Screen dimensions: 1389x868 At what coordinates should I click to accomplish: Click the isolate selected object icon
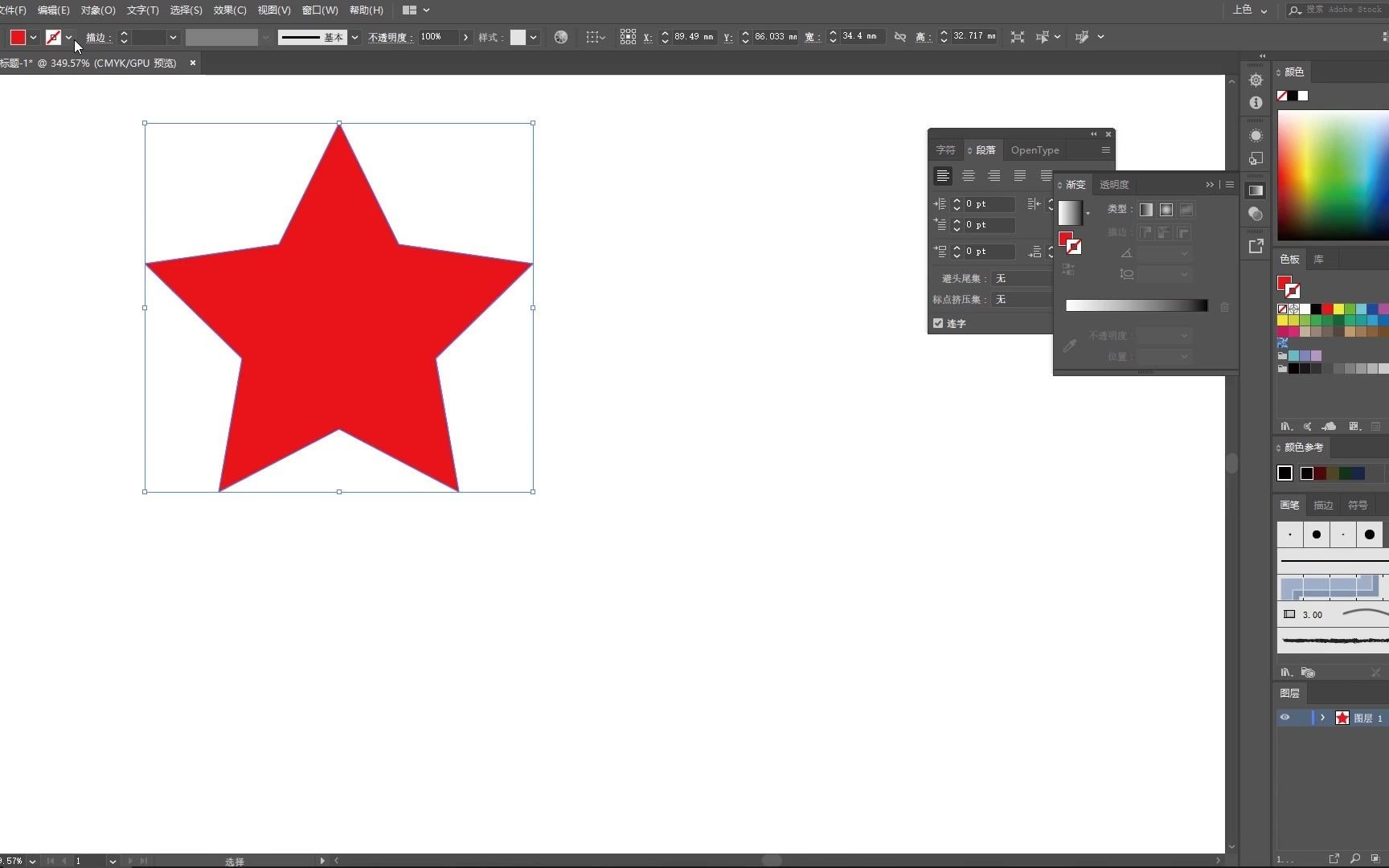(x=1018, y=37)
